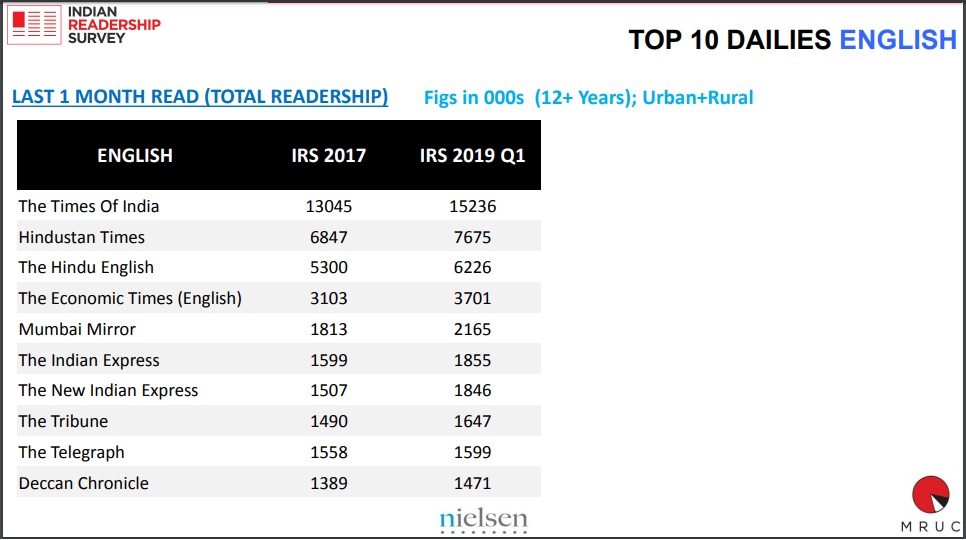Image resolution: width=966 pixels, height=540 pixels.
Task: Select the value 1855
Action: click(x=473, y=360)
